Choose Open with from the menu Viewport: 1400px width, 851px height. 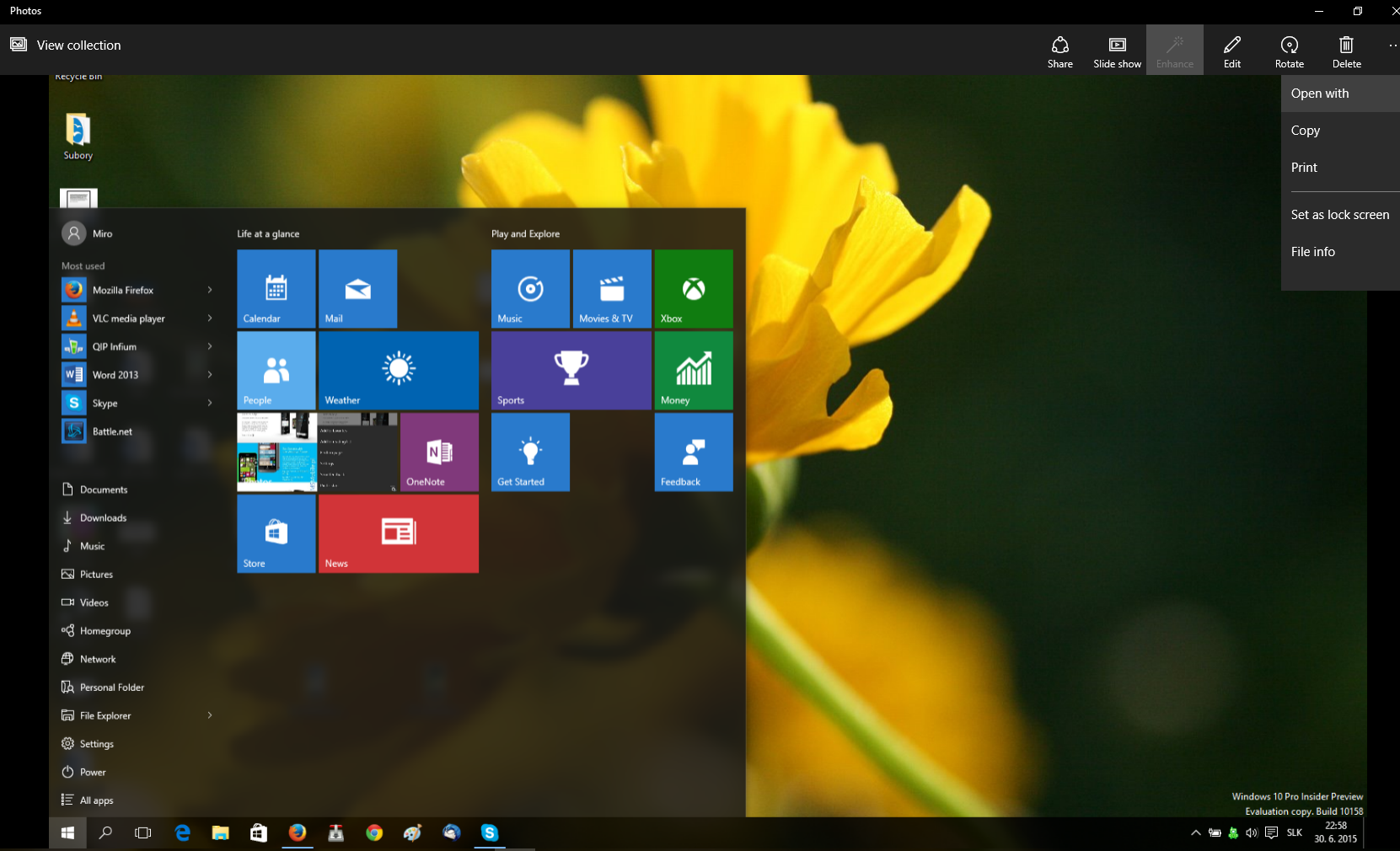pos(1340,94)
